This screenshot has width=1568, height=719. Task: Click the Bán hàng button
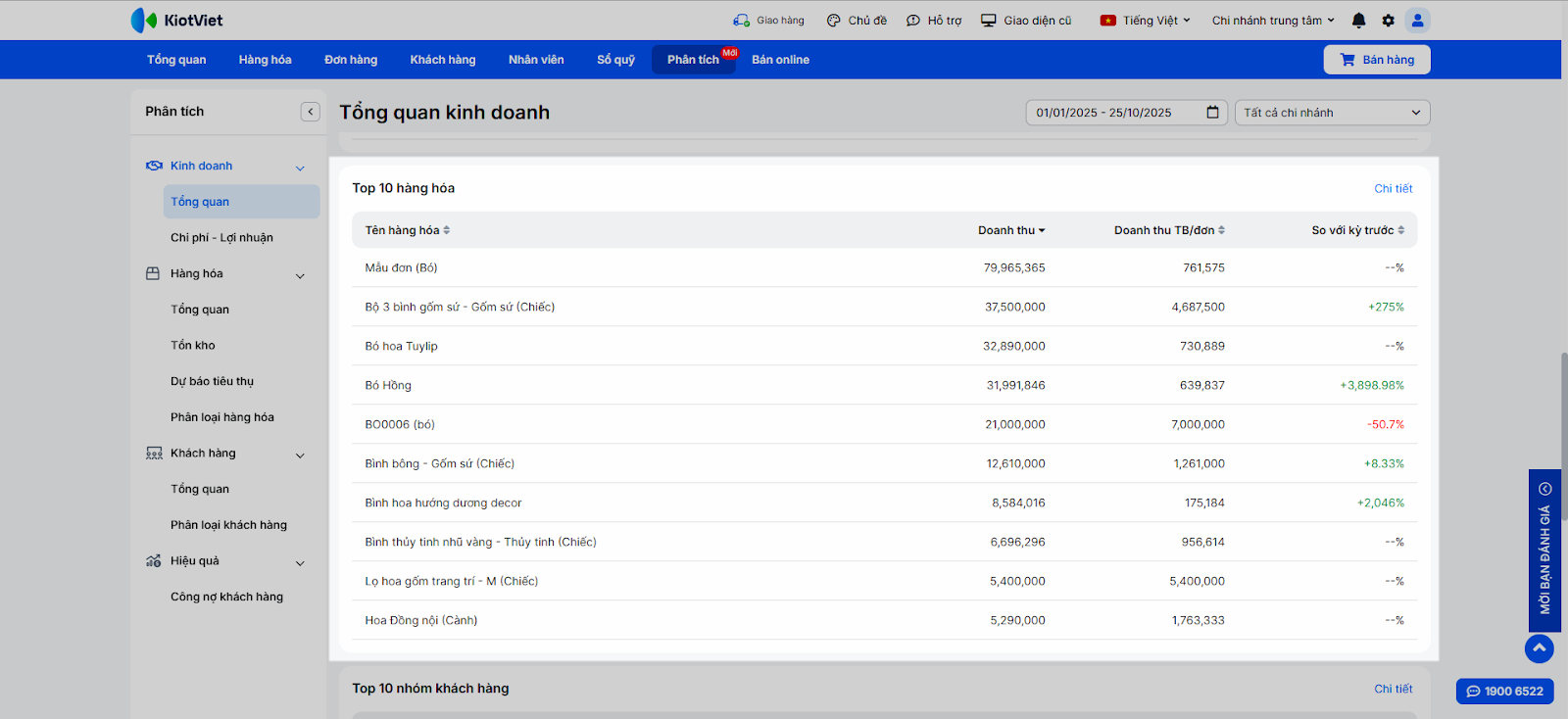point(1376,60)
